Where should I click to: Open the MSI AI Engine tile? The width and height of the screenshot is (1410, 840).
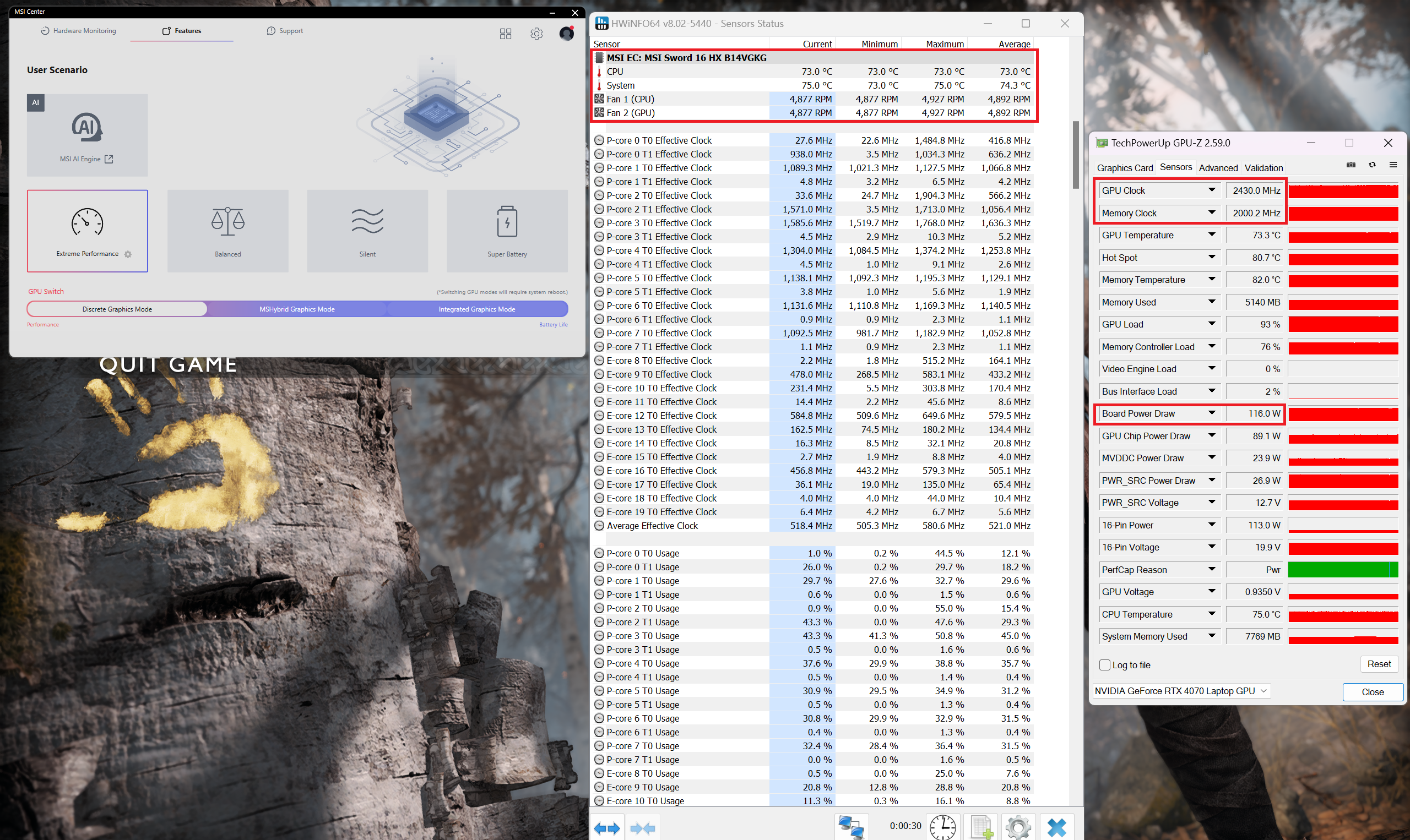[x=87, y=135]
